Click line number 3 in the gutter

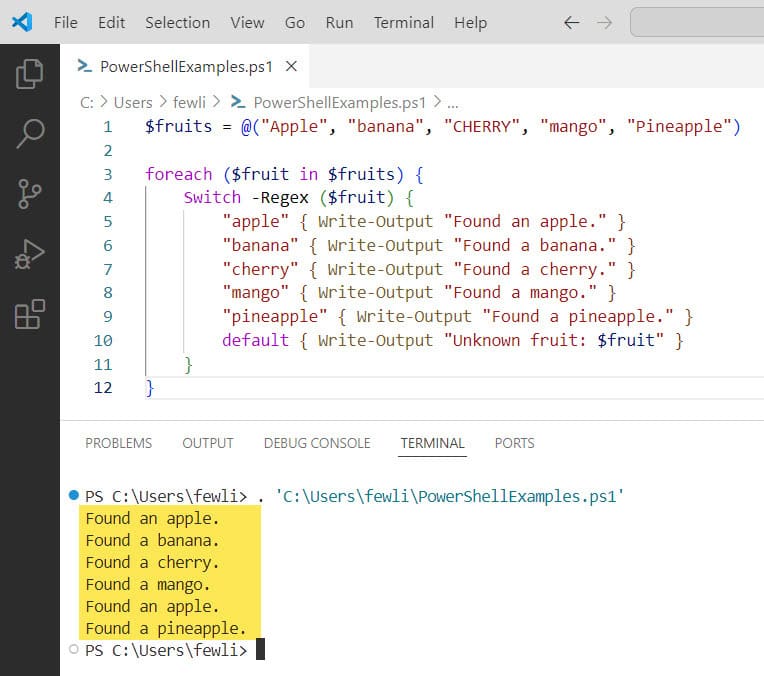[108, 174]
